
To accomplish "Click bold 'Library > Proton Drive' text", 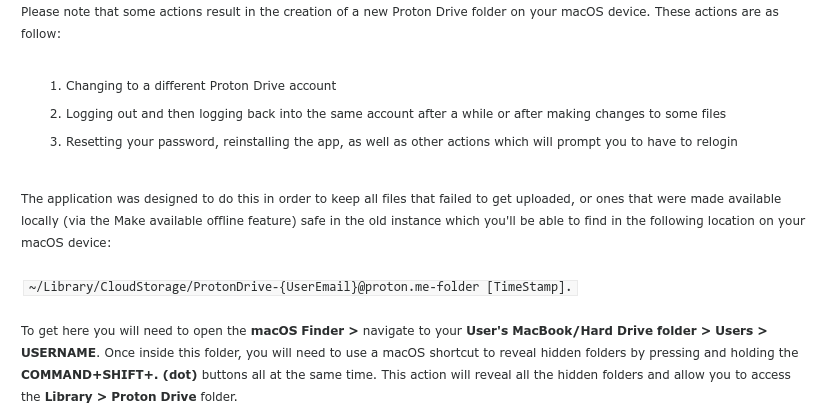I will 120,397.
